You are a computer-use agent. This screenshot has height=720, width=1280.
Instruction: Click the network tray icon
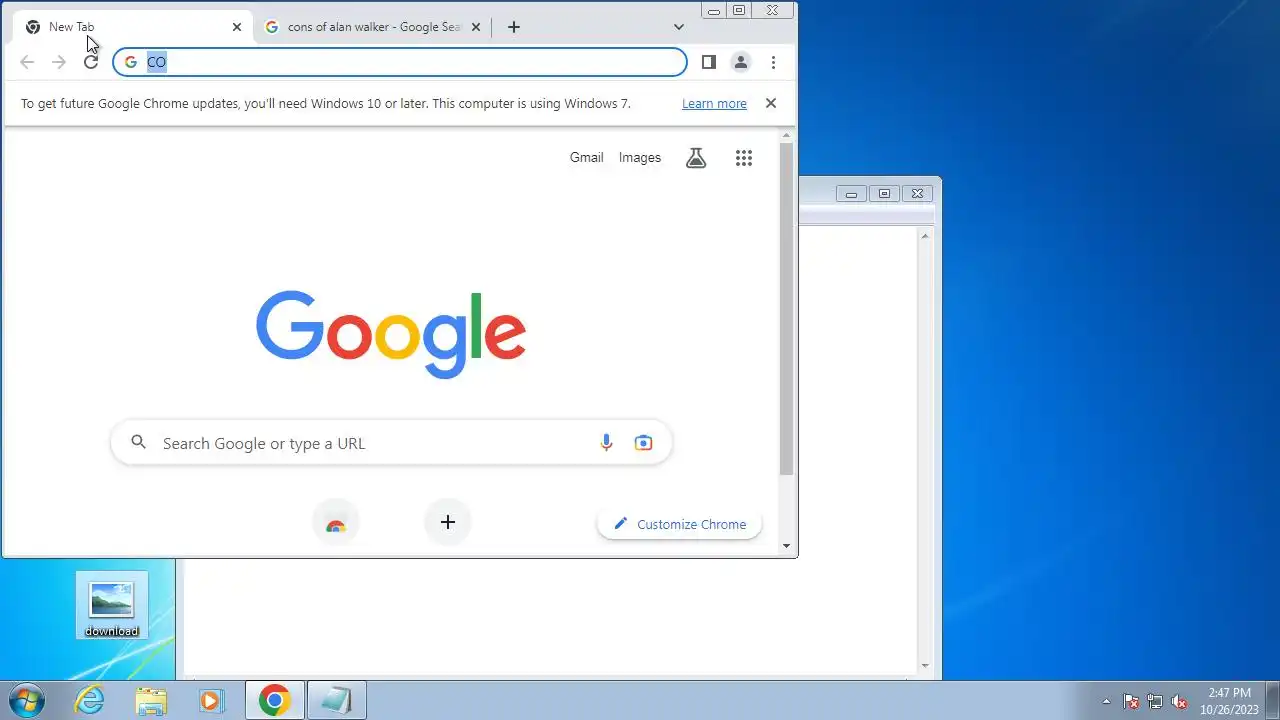pyautogui.click(x=1155, y=701)
